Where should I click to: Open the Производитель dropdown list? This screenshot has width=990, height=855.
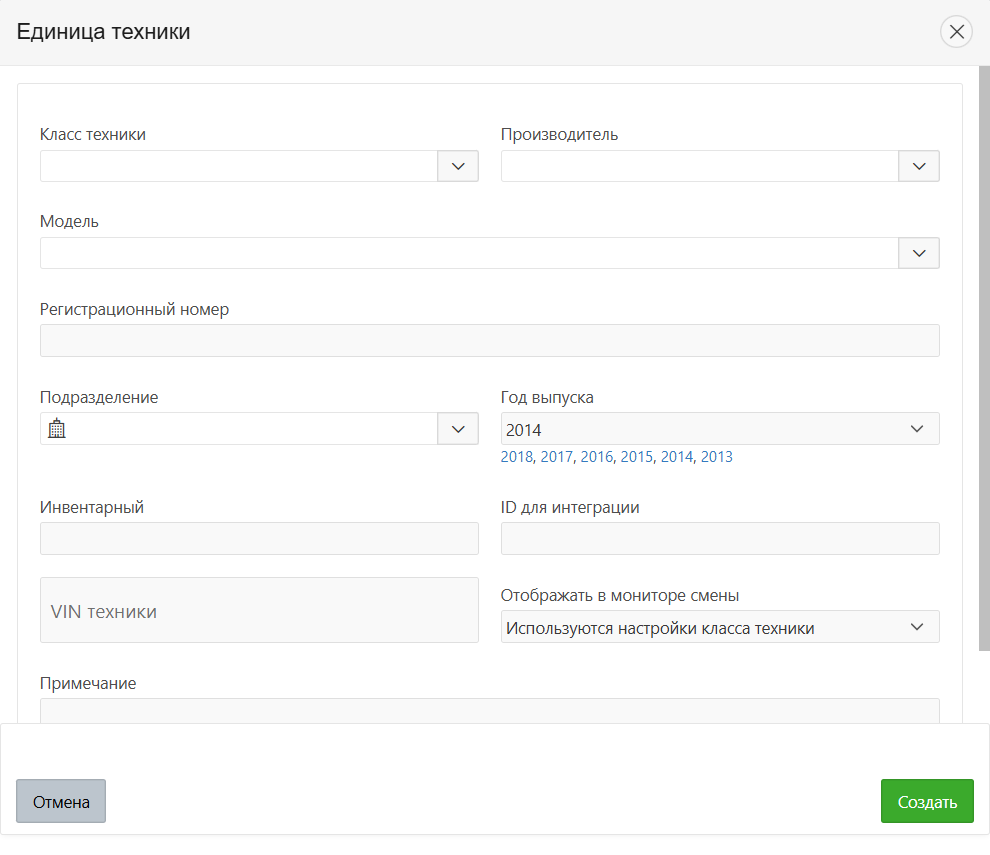(x=919, y=166)
